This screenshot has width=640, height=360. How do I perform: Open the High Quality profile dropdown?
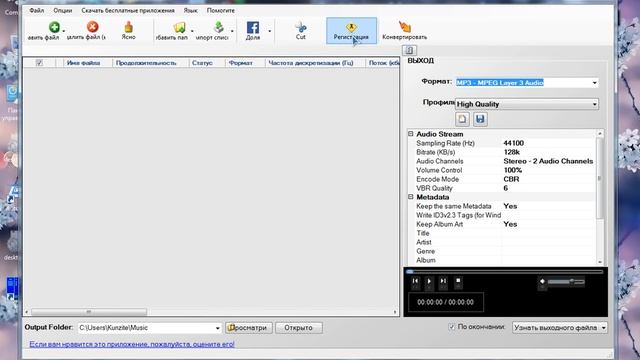point(594,104)
